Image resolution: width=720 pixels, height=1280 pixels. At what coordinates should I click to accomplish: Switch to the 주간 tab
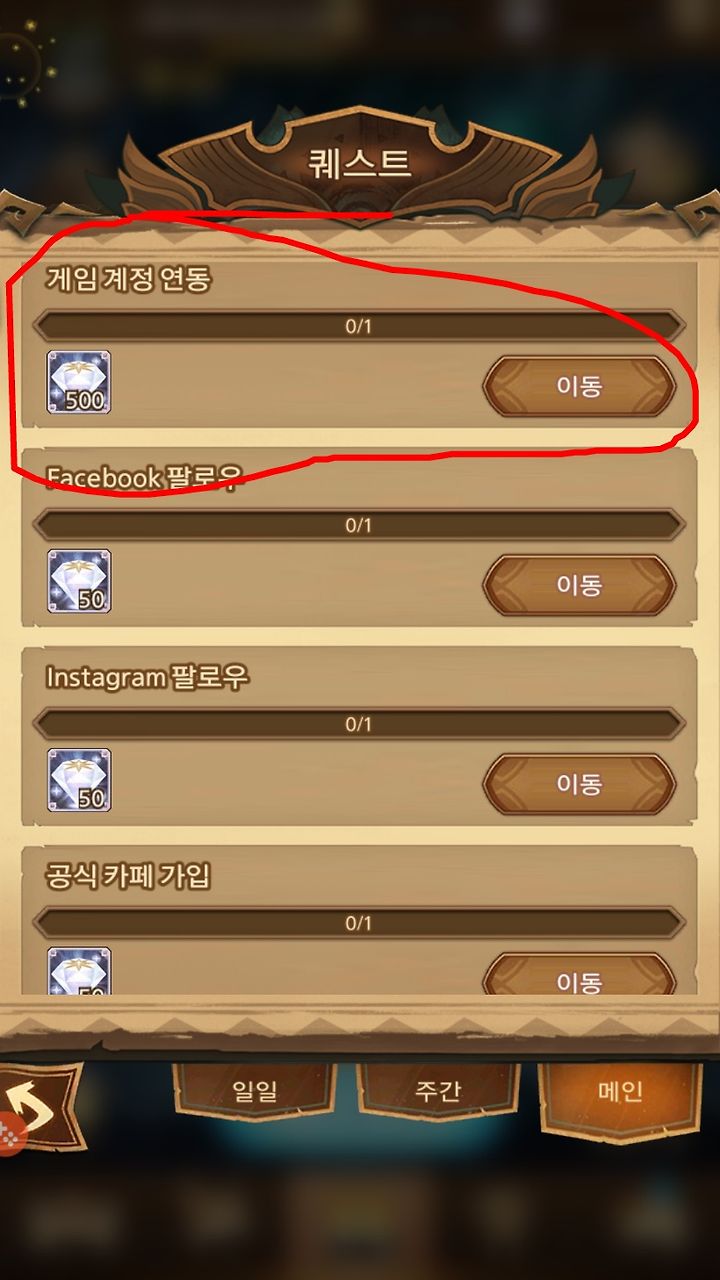[437, 1090]
